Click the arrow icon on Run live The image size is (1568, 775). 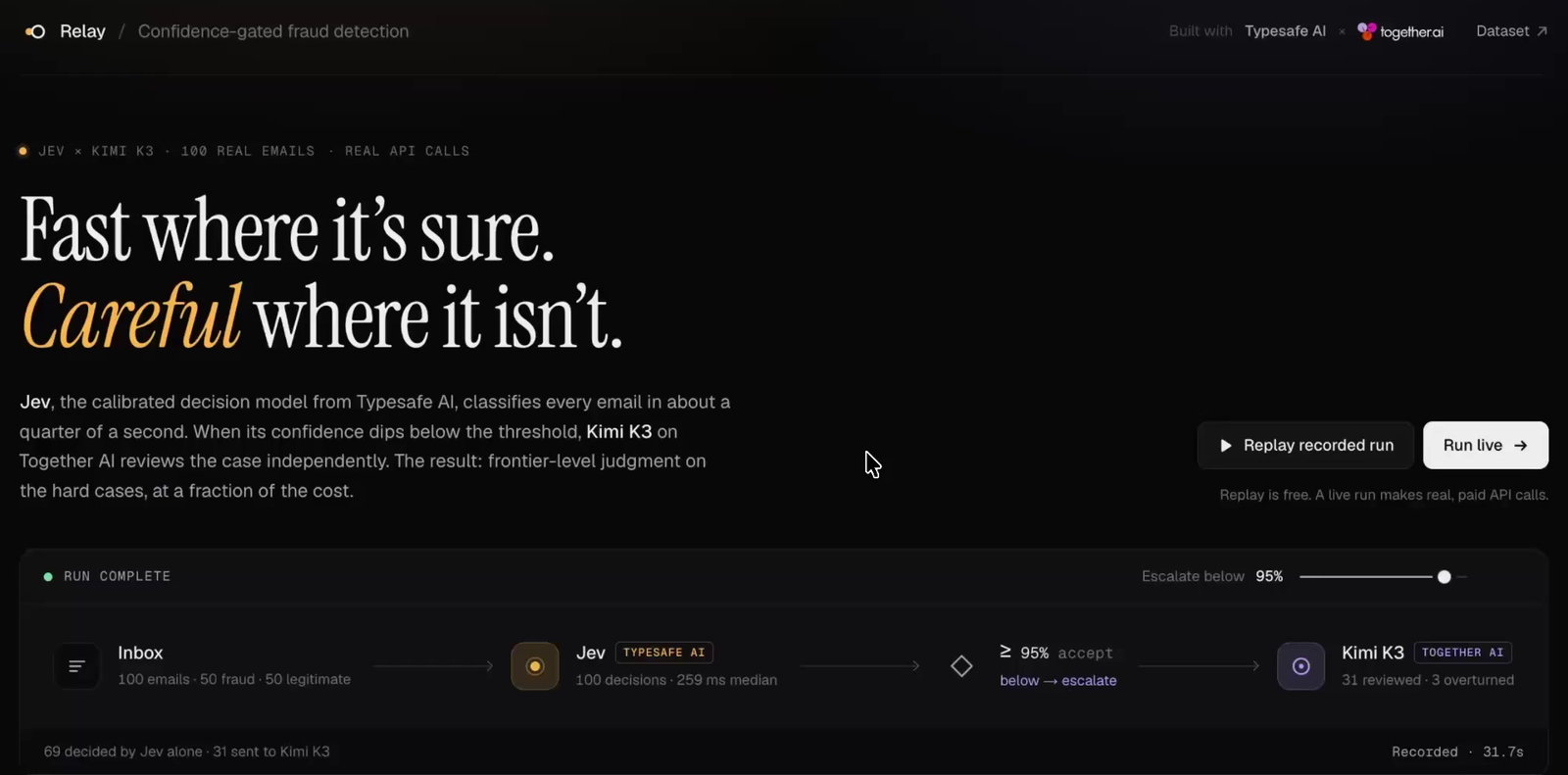click(1521, 446)
